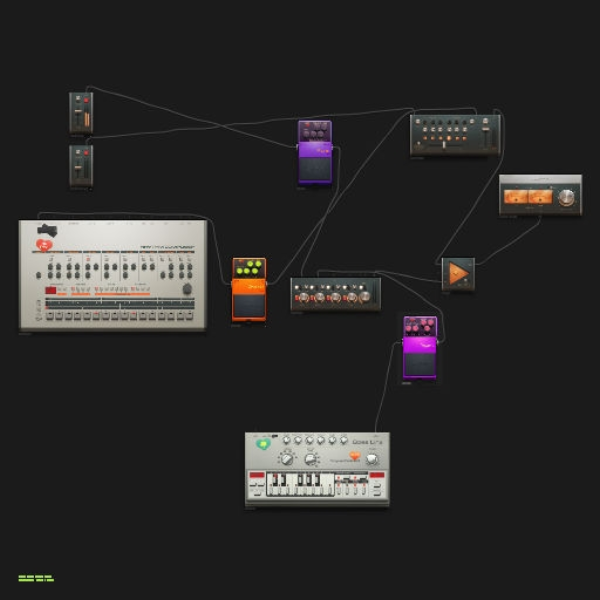Click the first large knob on the four-channel mixer
The height and width of the screenshot is (600, 600).
pyautogui.click(x=303, y=297)
